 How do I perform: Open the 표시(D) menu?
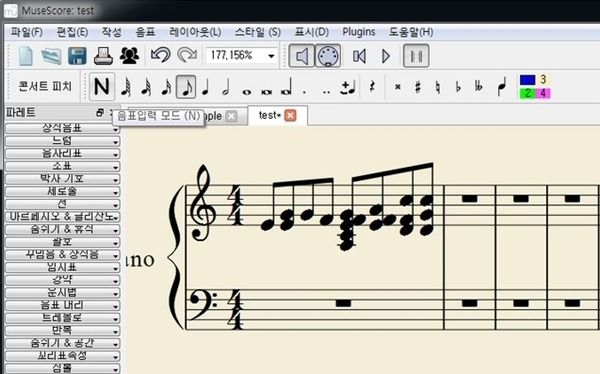click(x=311, y=32)
